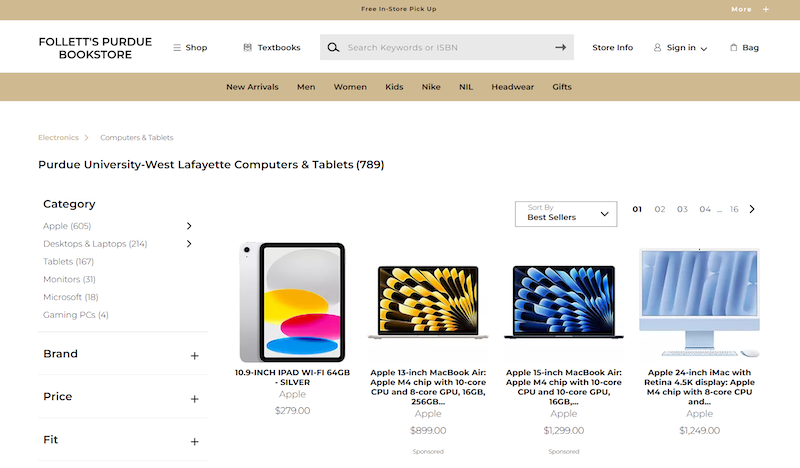Click the $899.00 MacBook Air price

point(428,431)
